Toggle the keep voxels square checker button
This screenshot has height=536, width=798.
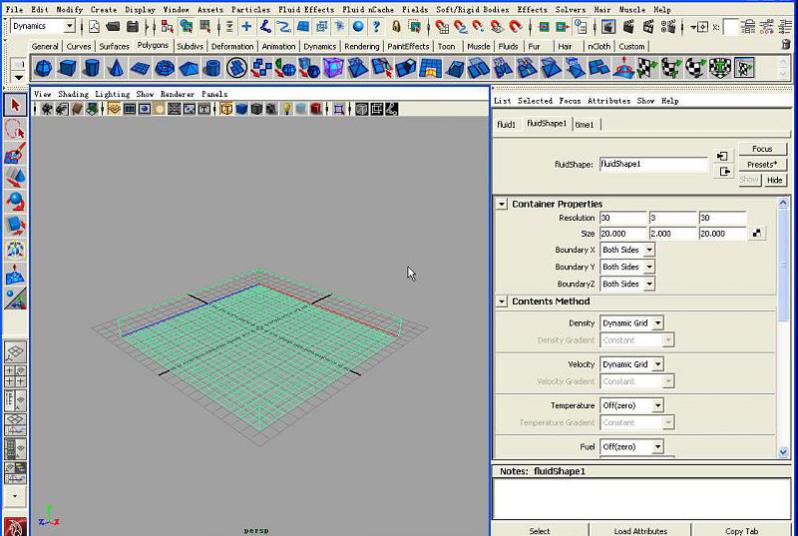point(757,233)
